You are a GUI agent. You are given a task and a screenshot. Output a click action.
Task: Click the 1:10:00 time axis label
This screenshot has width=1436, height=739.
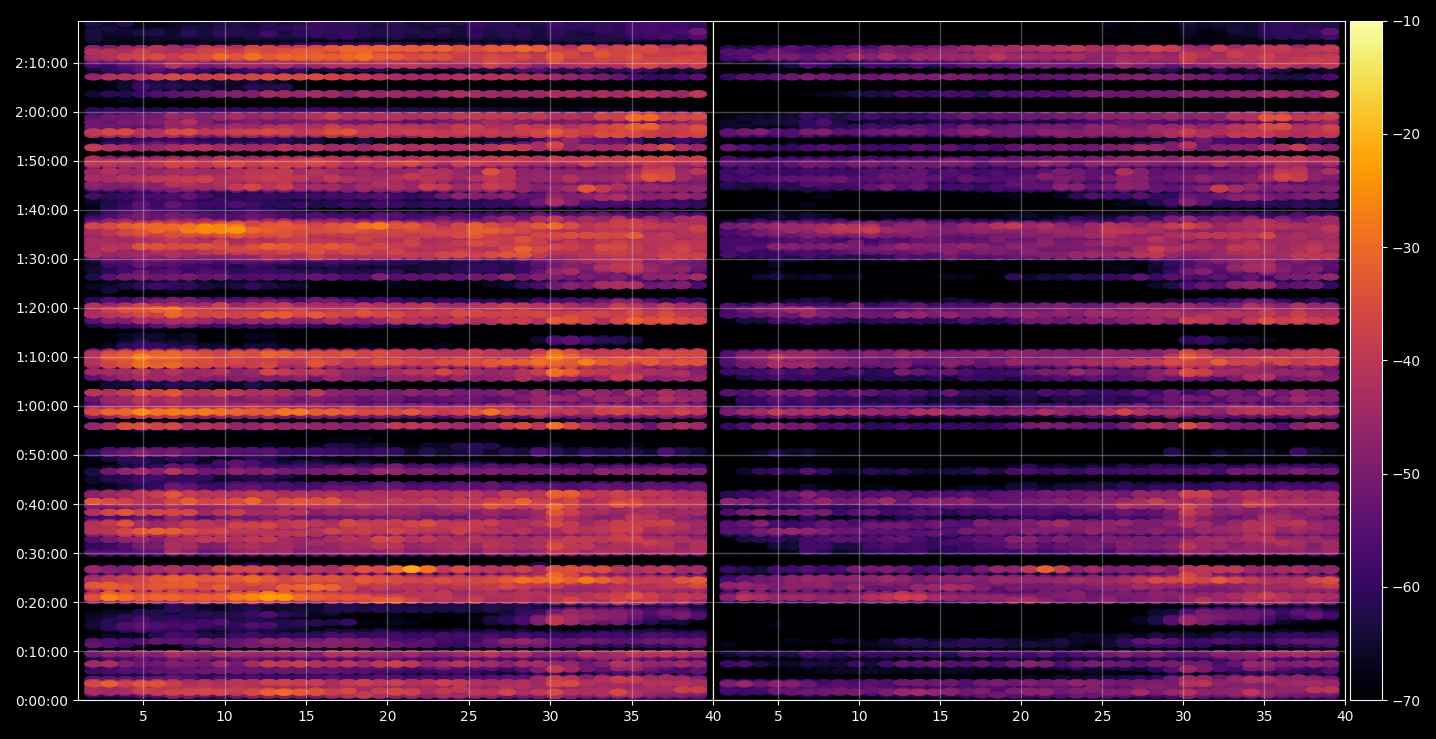coord(42,357)
